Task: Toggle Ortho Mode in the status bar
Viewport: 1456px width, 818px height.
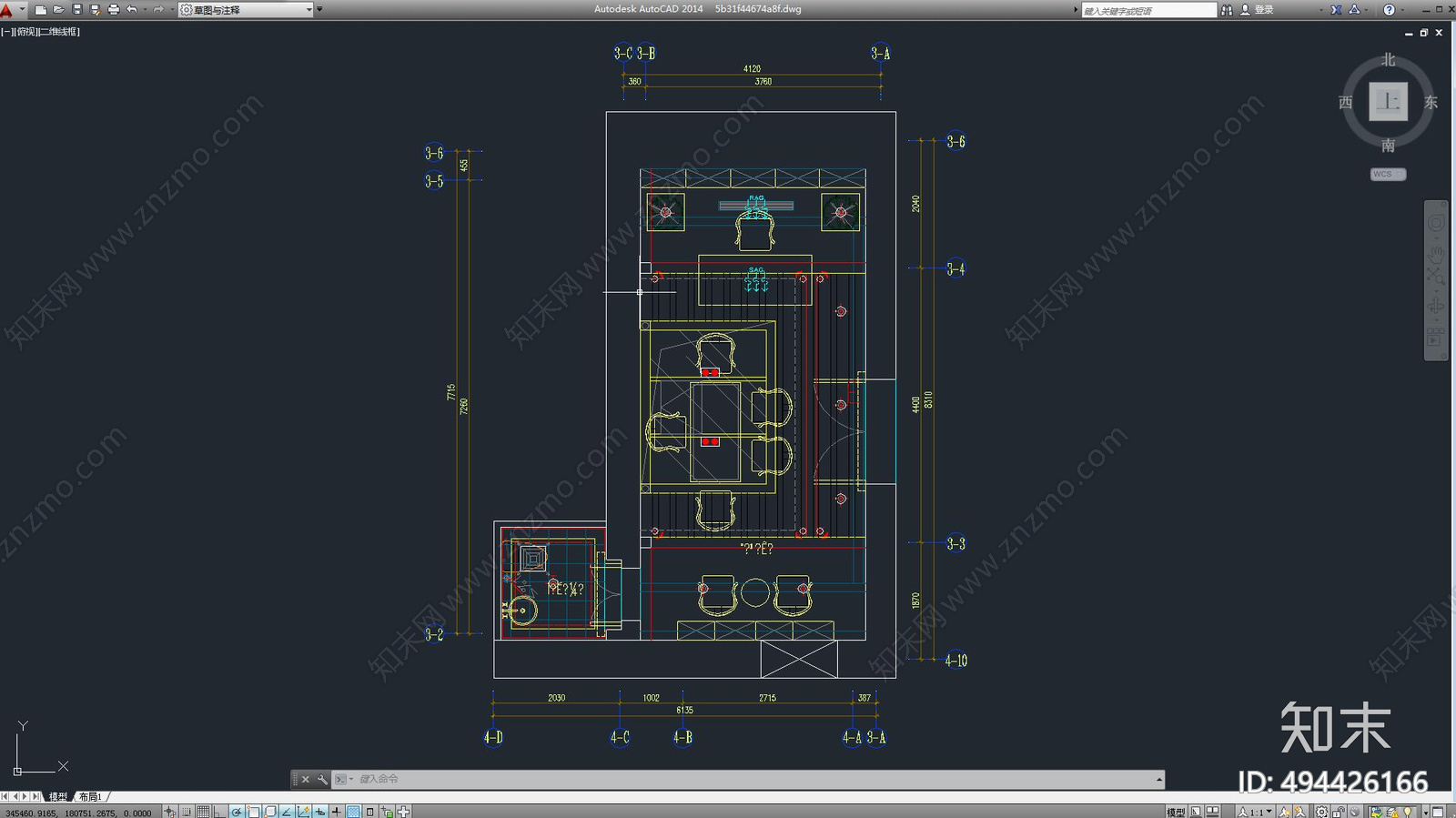Action: [219, 812]
